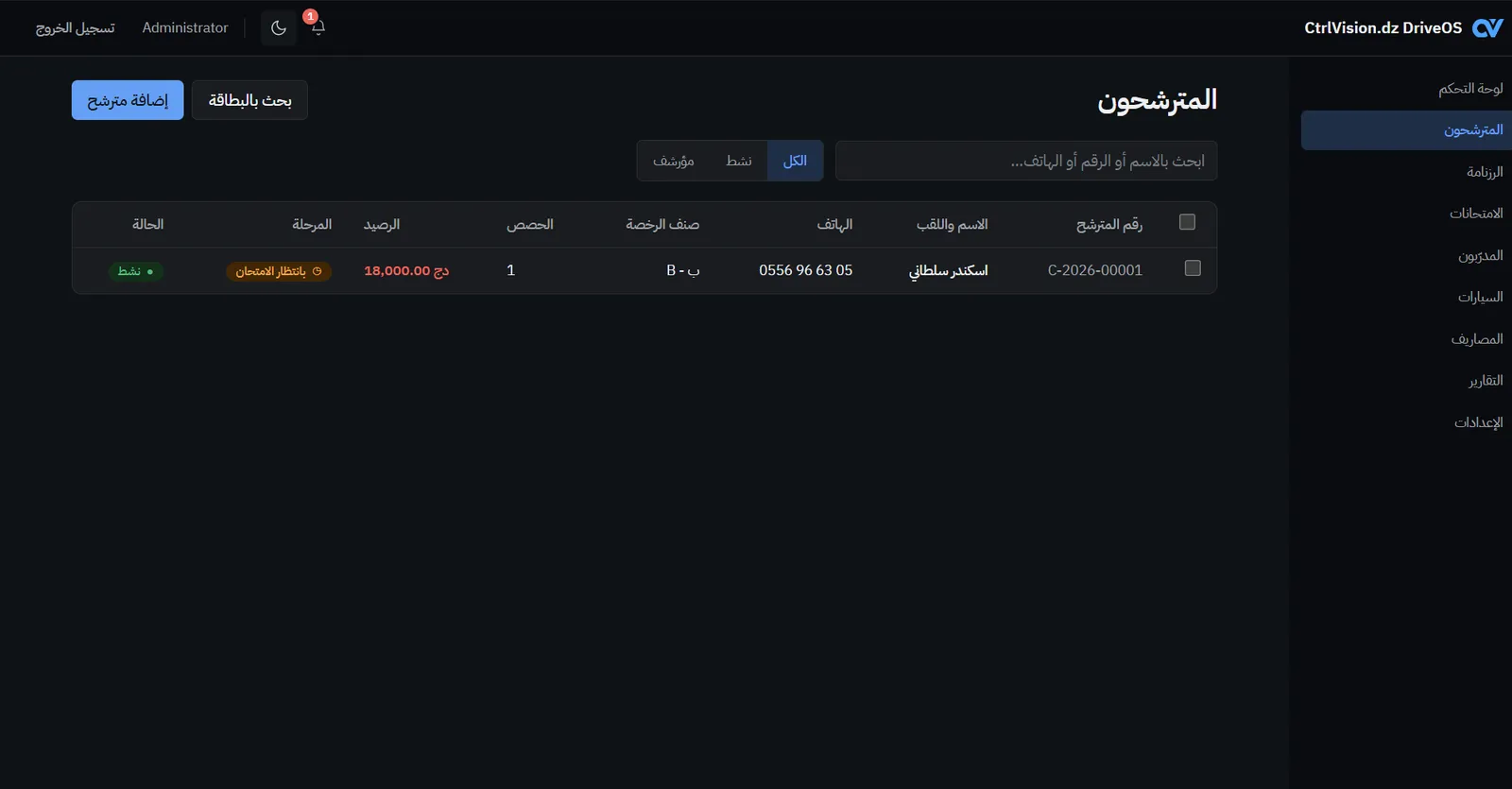
Task: Click the إضافة مترشح button
Action: 128,100
